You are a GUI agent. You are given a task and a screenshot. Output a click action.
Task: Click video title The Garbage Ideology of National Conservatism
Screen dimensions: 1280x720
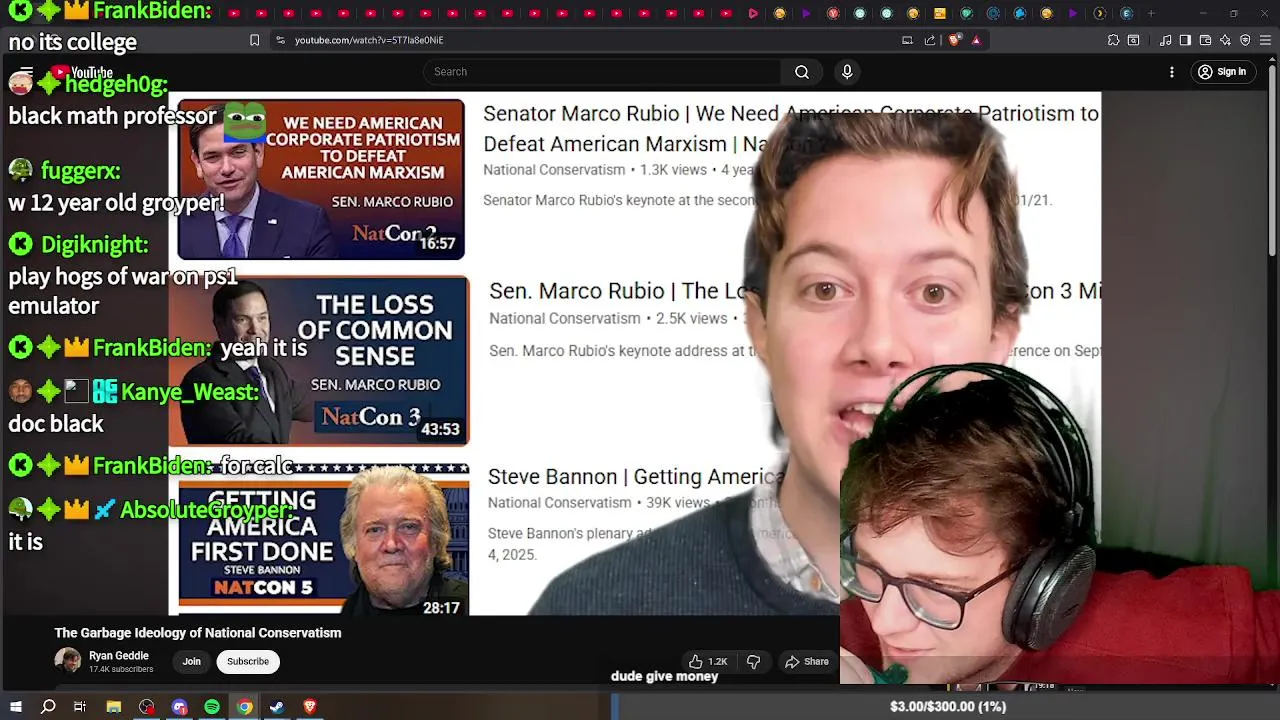click(198, 633)
